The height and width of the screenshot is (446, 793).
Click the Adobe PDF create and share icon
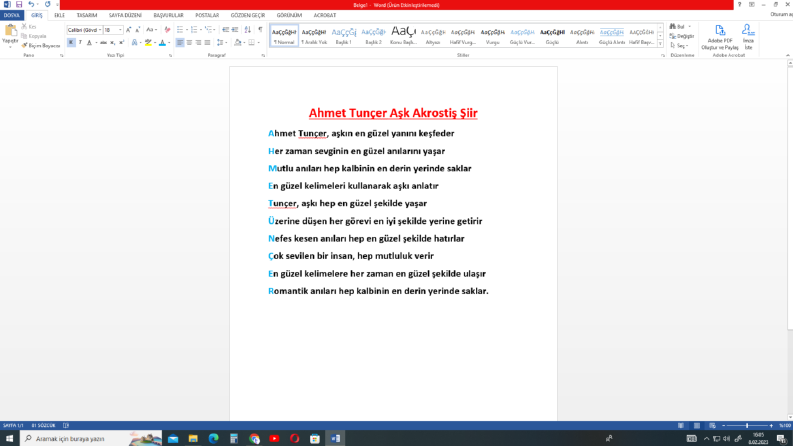click(x=720, y=30)
